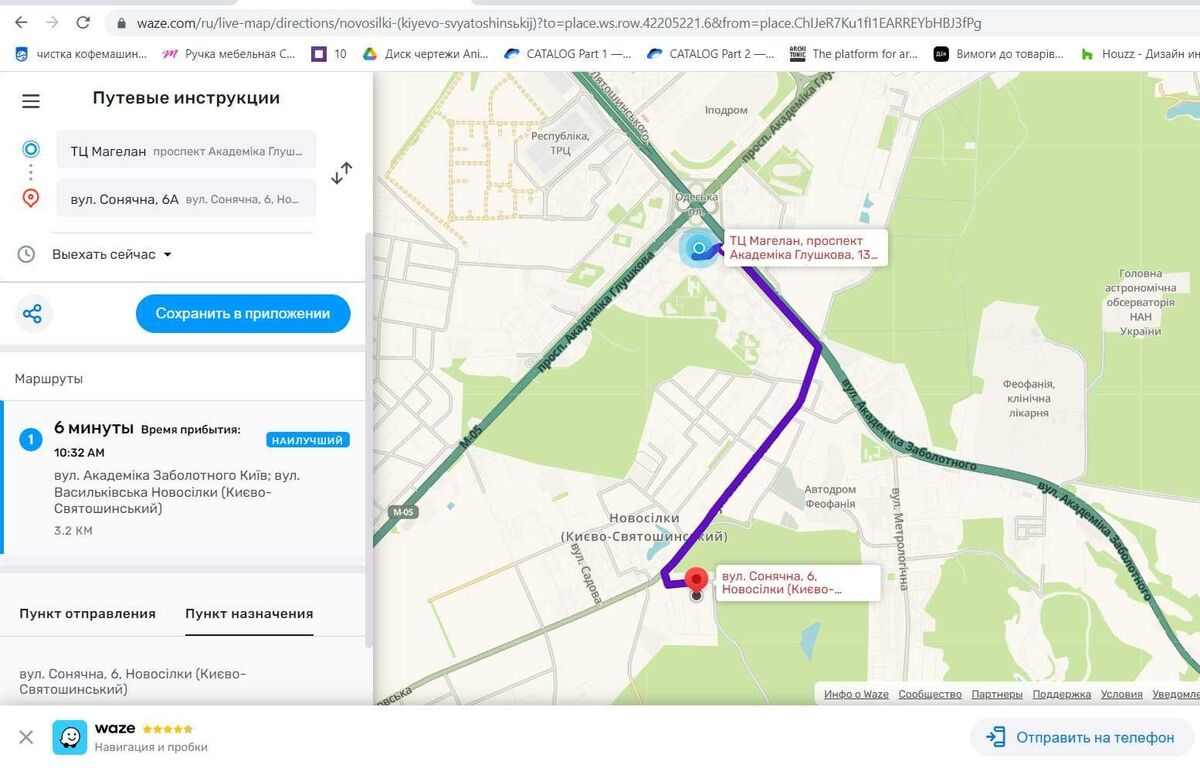
Task: Open the Поддержка link in the map footer
Action: coord(1061,694)
